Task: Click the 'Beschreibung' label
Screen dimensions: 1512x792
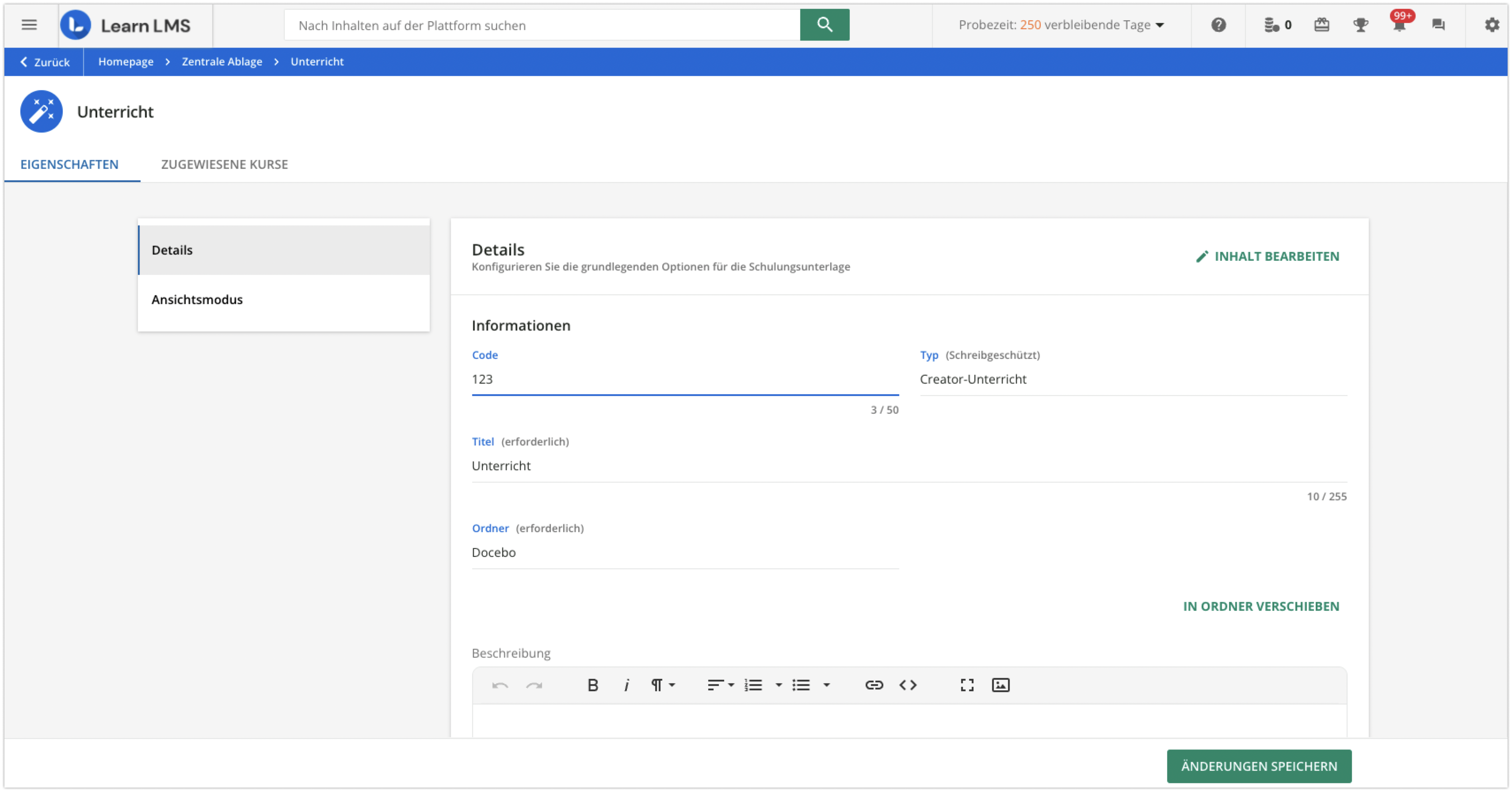Action: pos(511,653)
